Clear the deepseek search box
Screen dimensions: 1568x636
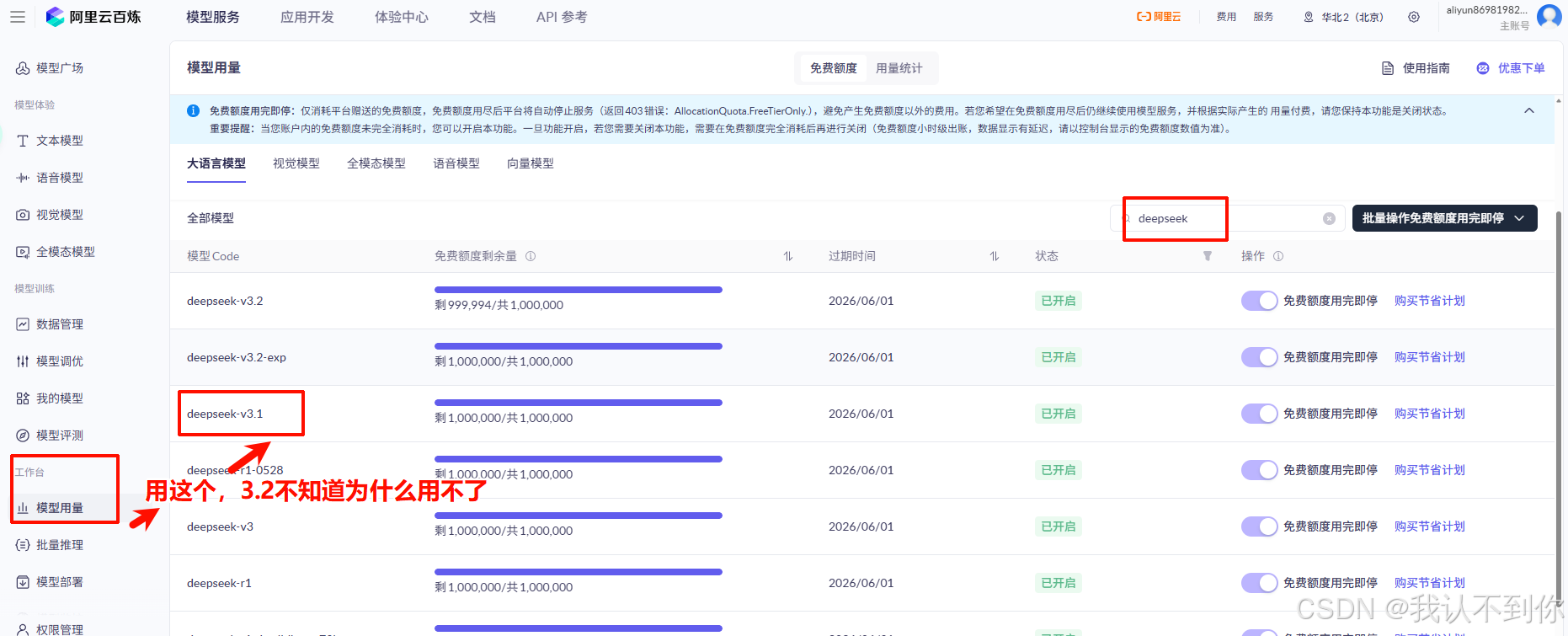(x=1329, y=218)
